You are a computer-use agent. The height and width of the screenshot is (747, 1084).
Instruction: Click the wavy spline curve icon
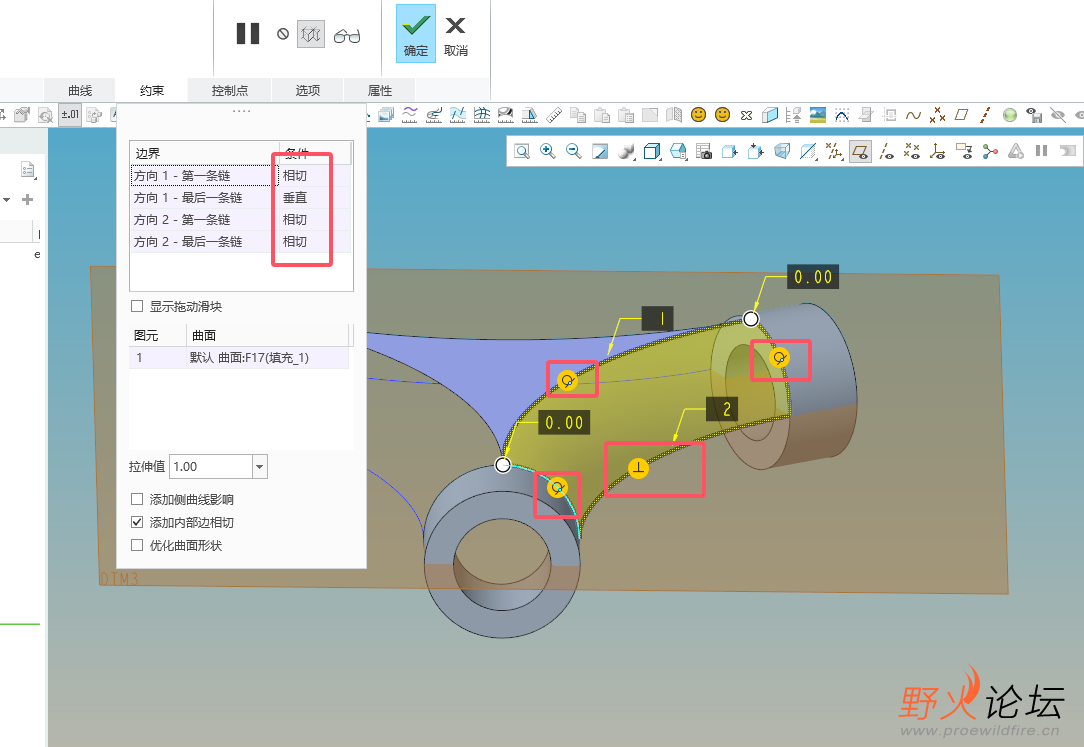pyautogui.click(x=913, y=115)
